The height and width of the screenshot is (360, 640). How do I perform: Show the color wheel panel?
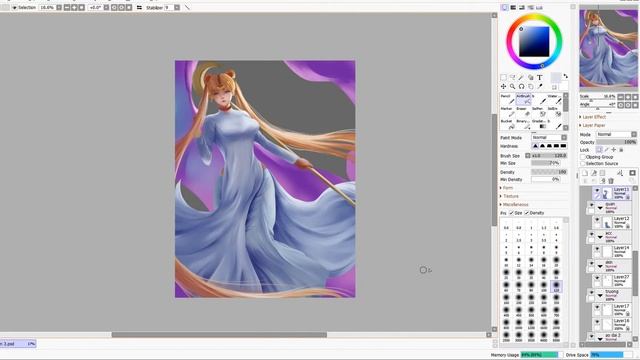(504, 7)
